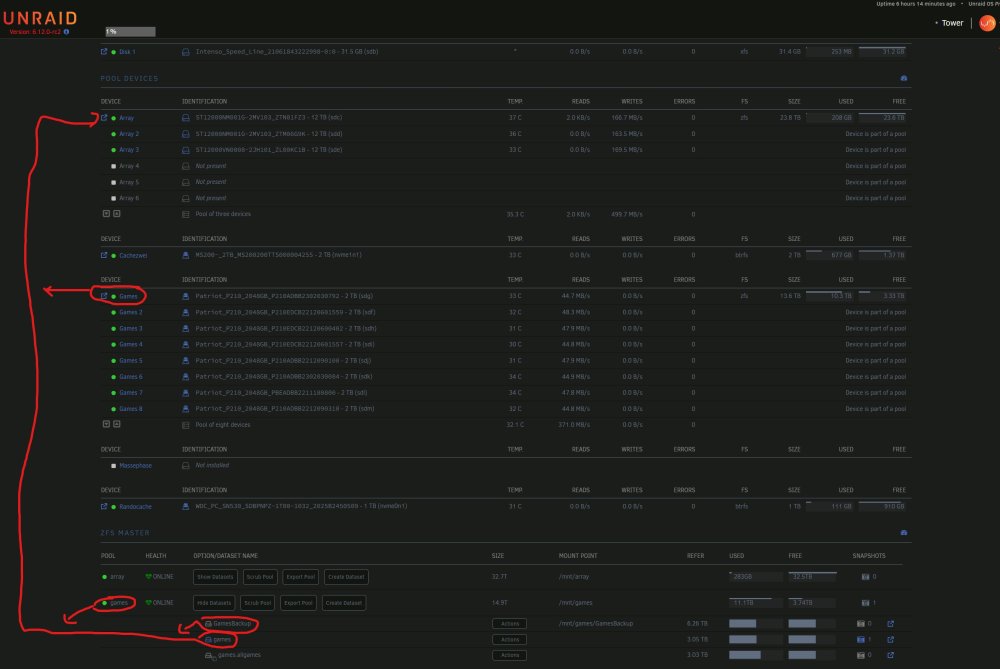The image size is (1000, 669).
Task: Open the user avatar icon near Tower
Action: (987, 23)
